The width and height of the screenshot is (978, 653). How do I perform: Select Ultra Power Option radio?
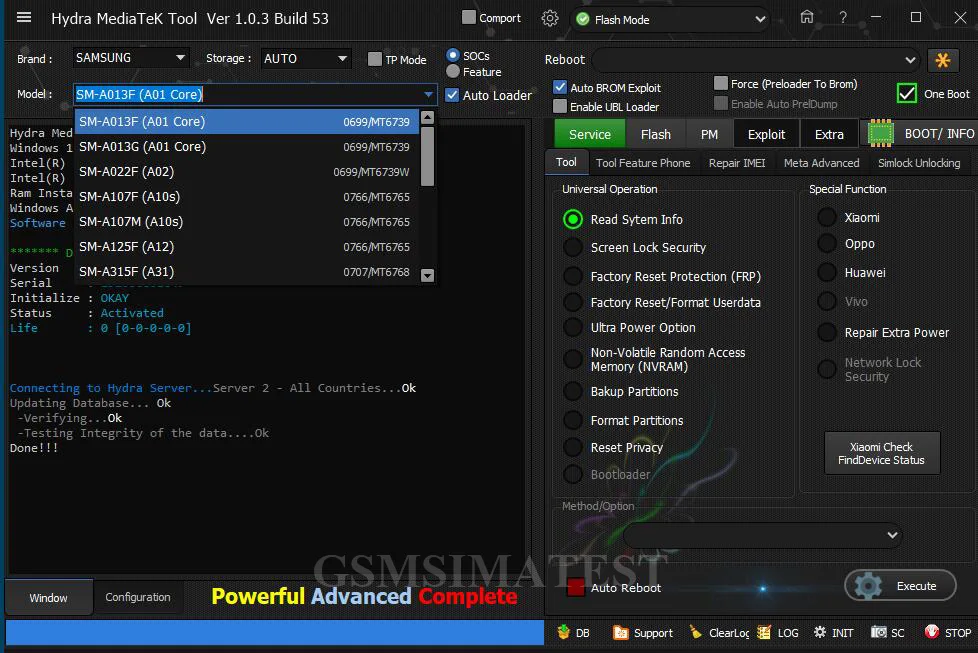[573, 327]
